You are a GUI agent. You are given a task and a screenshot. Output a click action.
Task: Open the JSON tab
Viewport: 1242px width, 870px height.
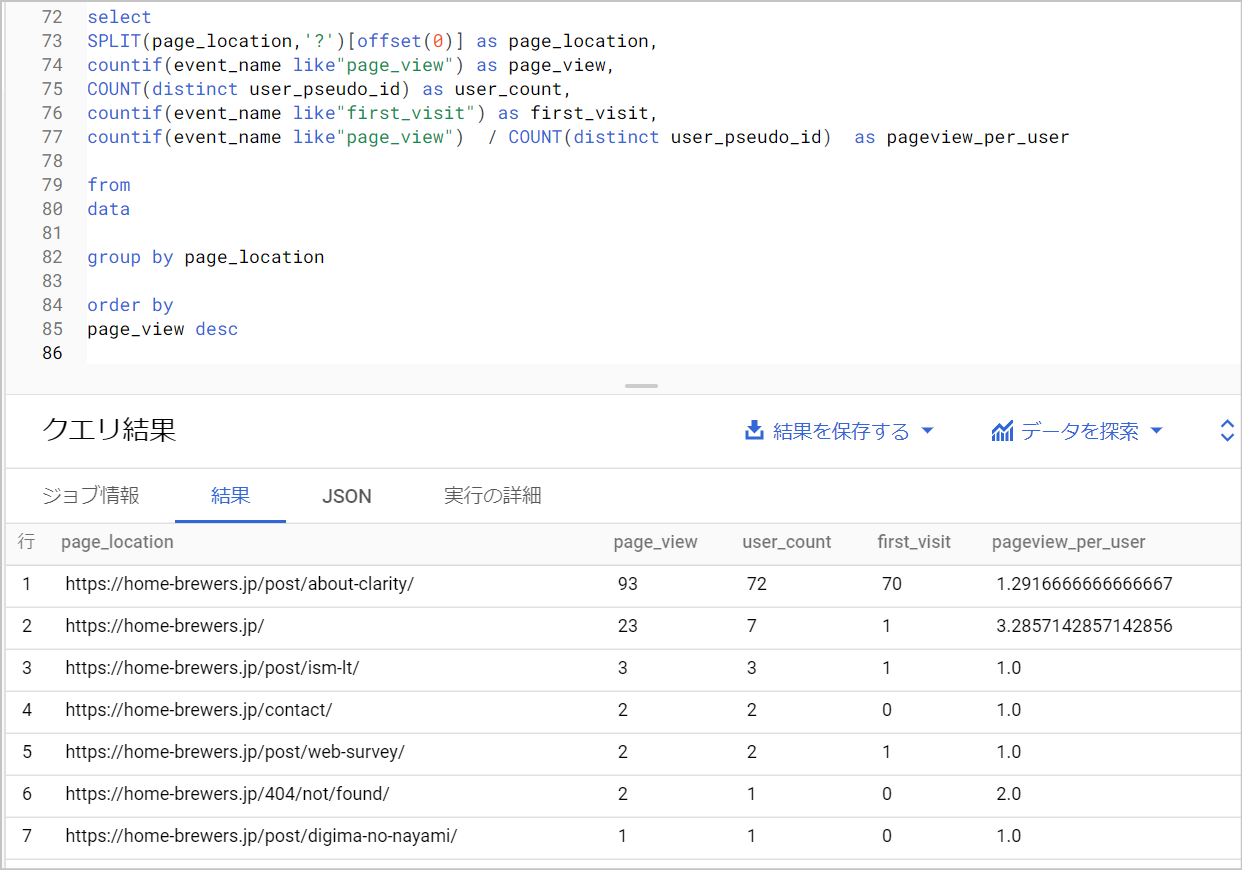click(347, 496)
